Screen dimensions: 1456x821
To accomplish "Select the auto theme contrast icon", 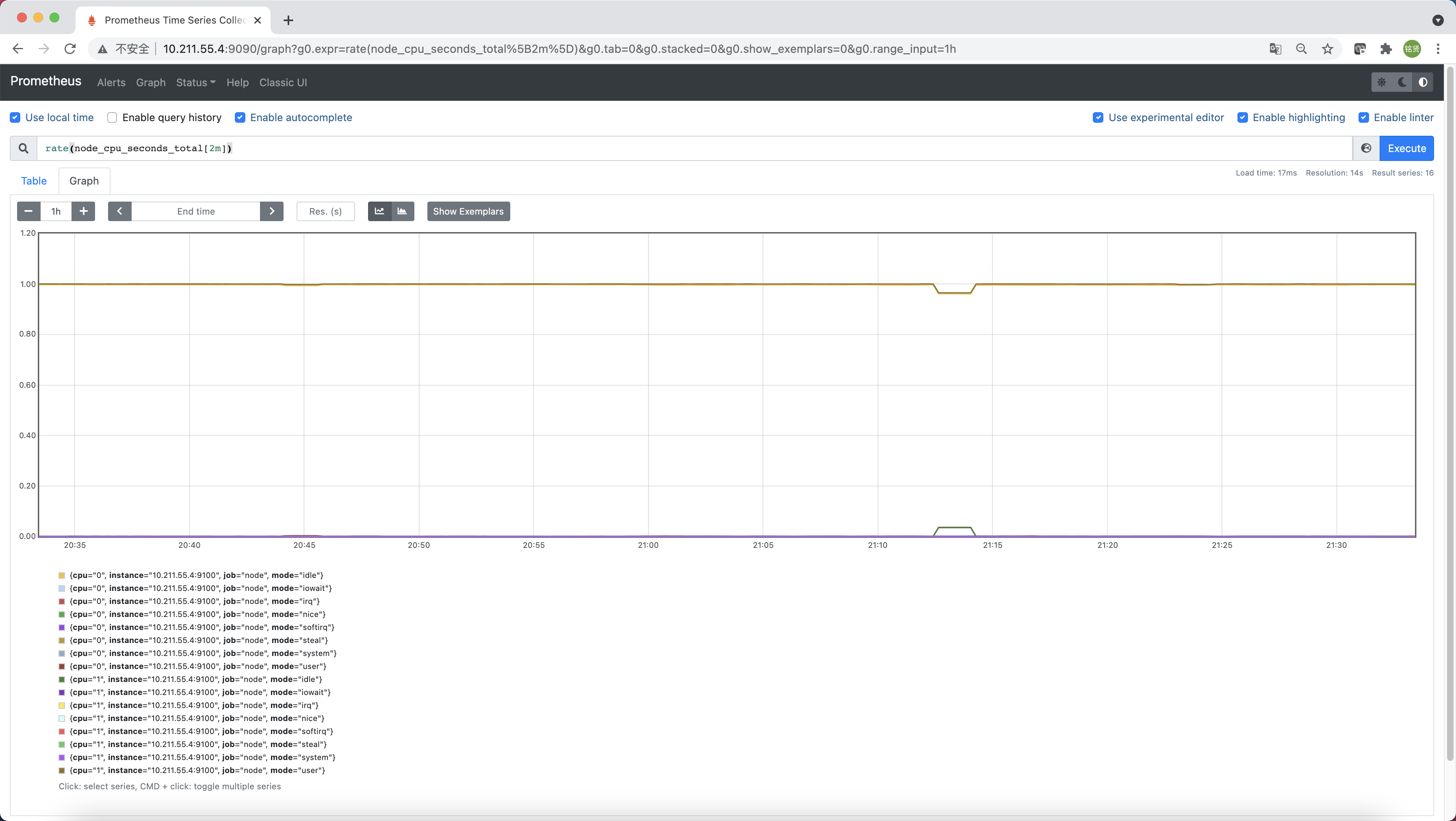I will click(1423, 82).
